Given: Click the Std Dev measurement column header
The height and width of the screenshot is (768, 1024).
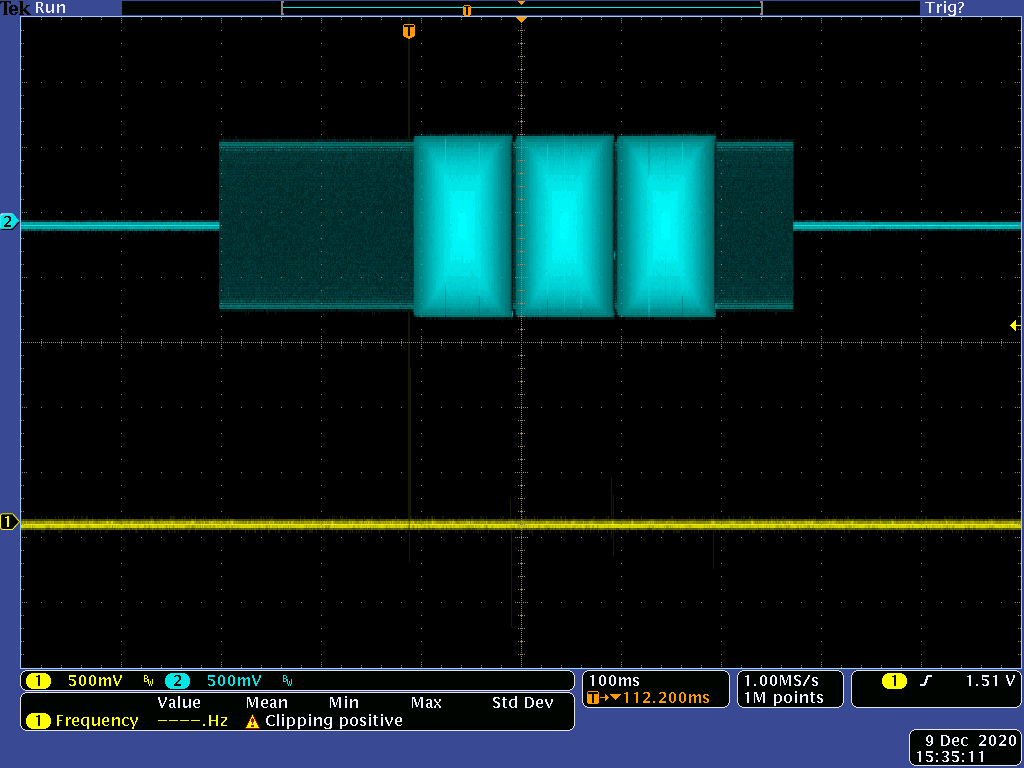Looking at the screenshot, I should [522, 703].
